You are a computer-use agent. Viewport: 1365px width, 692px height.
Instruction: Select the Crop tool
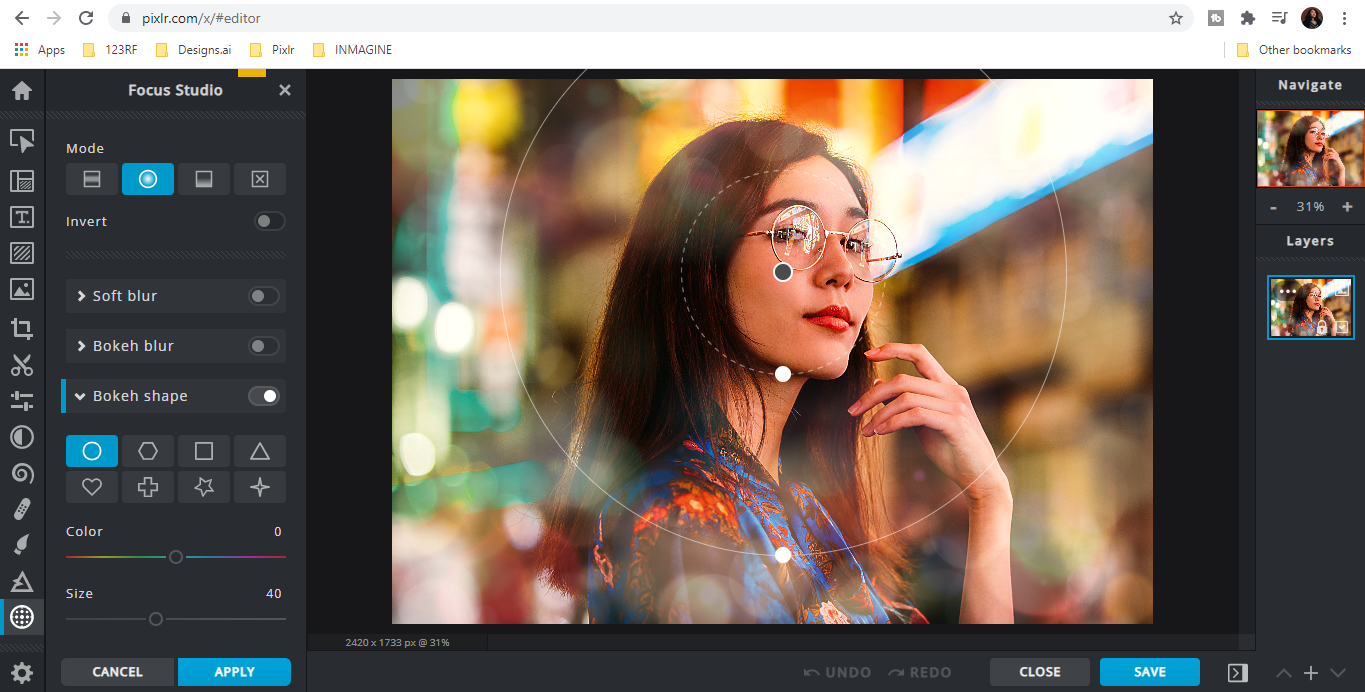coord(22,327)
